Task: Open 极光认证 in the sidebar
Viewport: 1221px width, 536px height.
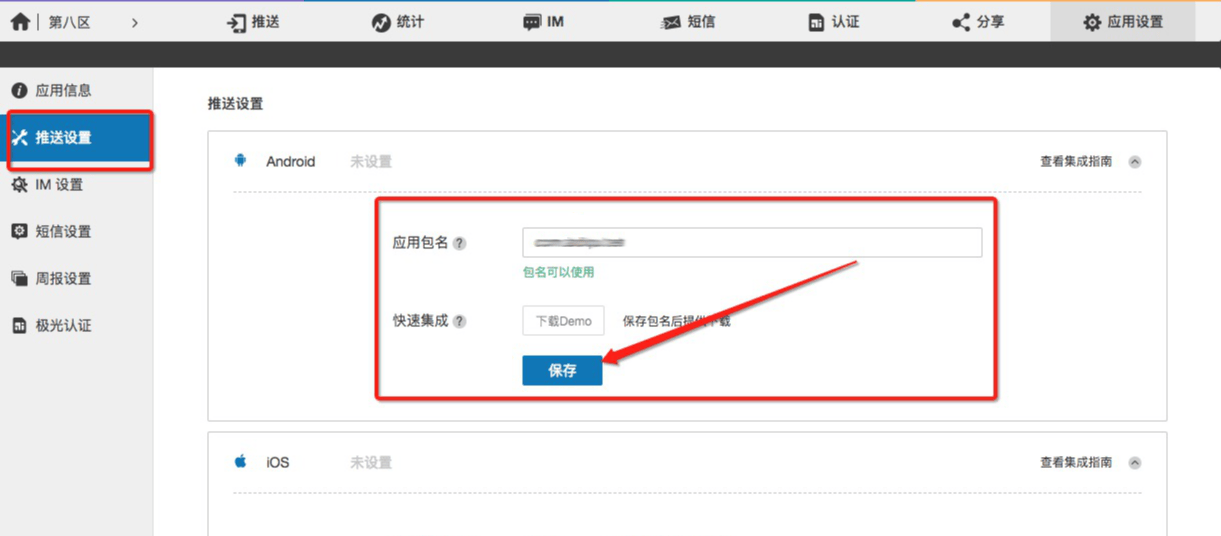Action: [63, 325]
